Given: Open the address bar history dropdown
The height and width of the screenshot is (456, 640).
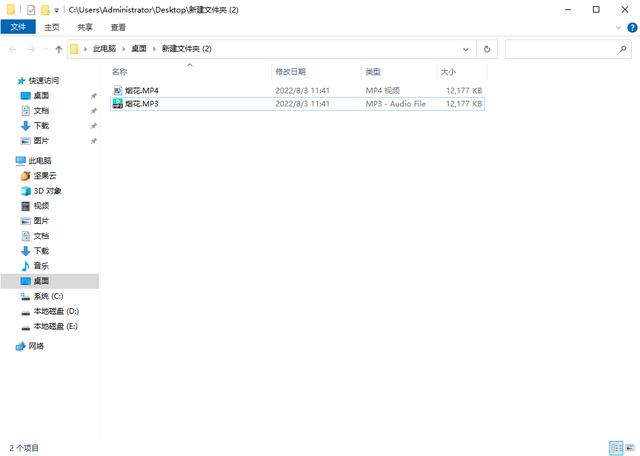Looking at the screenshot, I should (466, 49).
